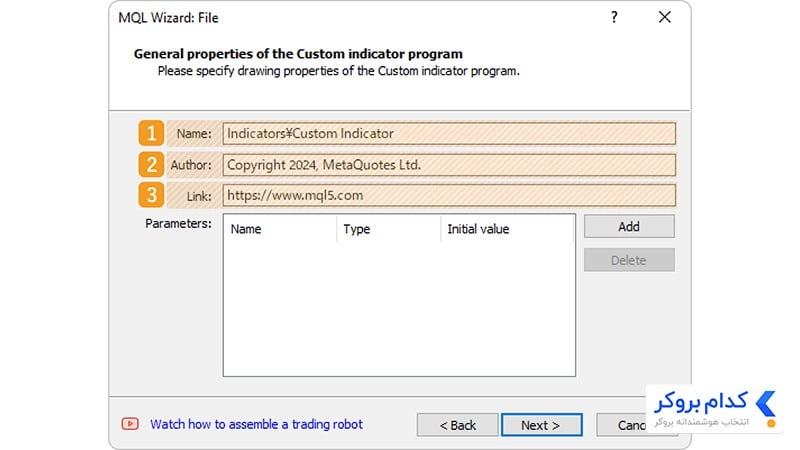Image resolution: width=800 pixels, height=450 pixels.
Task: Click the Link input field
Action: (449, 195)
